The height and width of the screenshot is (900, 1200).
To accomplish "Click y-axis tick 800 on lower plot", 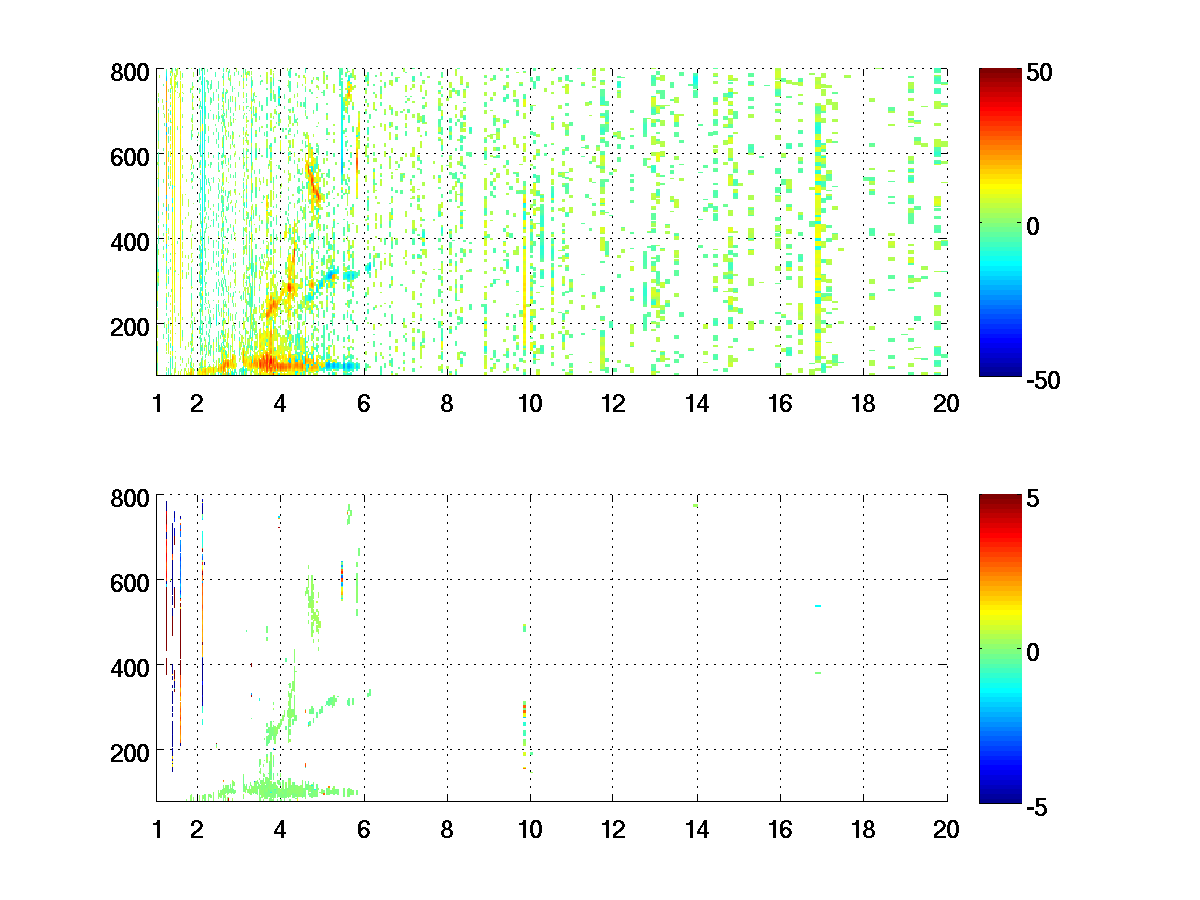I will click(x=131, y=497).
